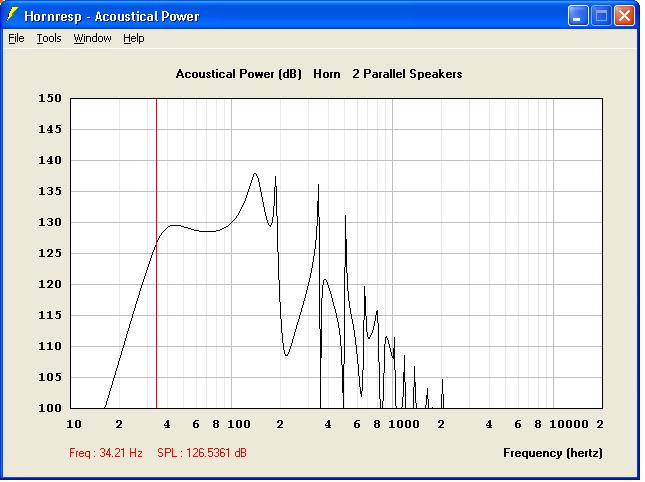The height and width of the screenshot is (482, 645).
Task: Click the Hornresp lightning icon in title bar
Action: click(x=12, y=16)
